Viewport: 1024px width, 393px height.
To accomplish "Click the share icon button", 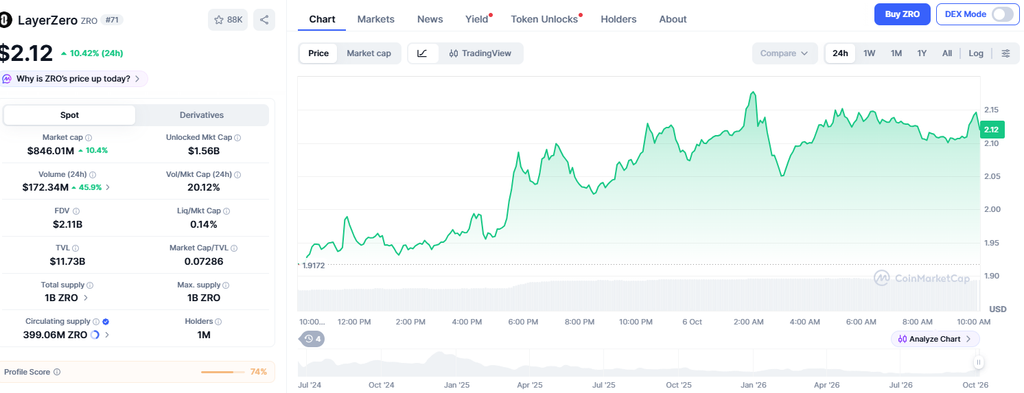I will click(x=264, y=20).
